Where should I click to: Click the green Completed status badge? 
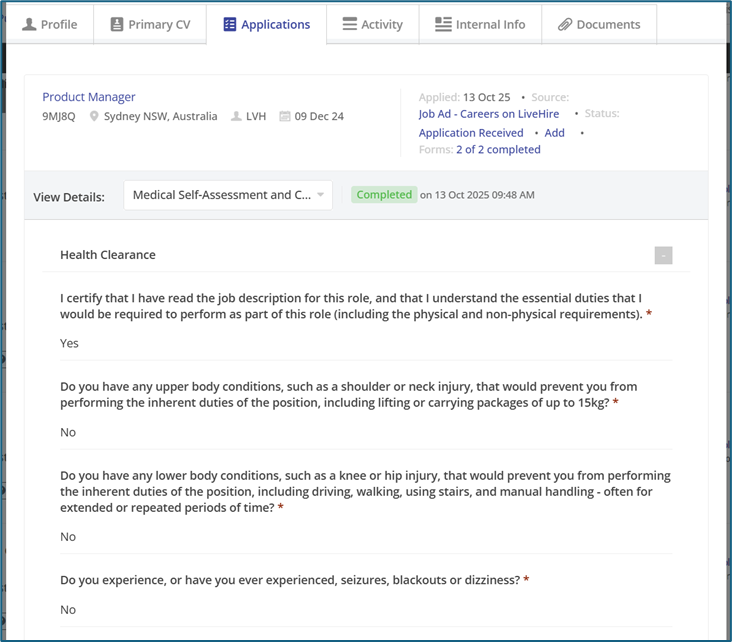pos(383,195)
